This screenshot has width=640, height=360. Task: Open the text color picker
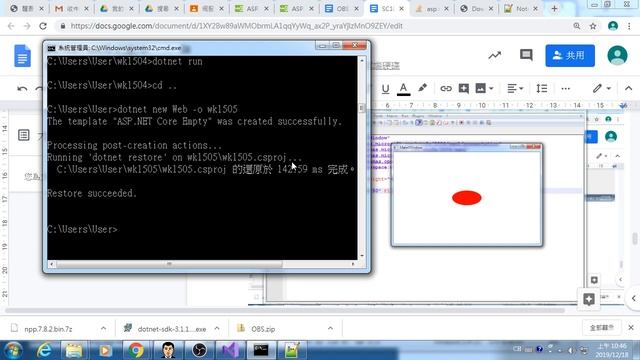(403, 89)
